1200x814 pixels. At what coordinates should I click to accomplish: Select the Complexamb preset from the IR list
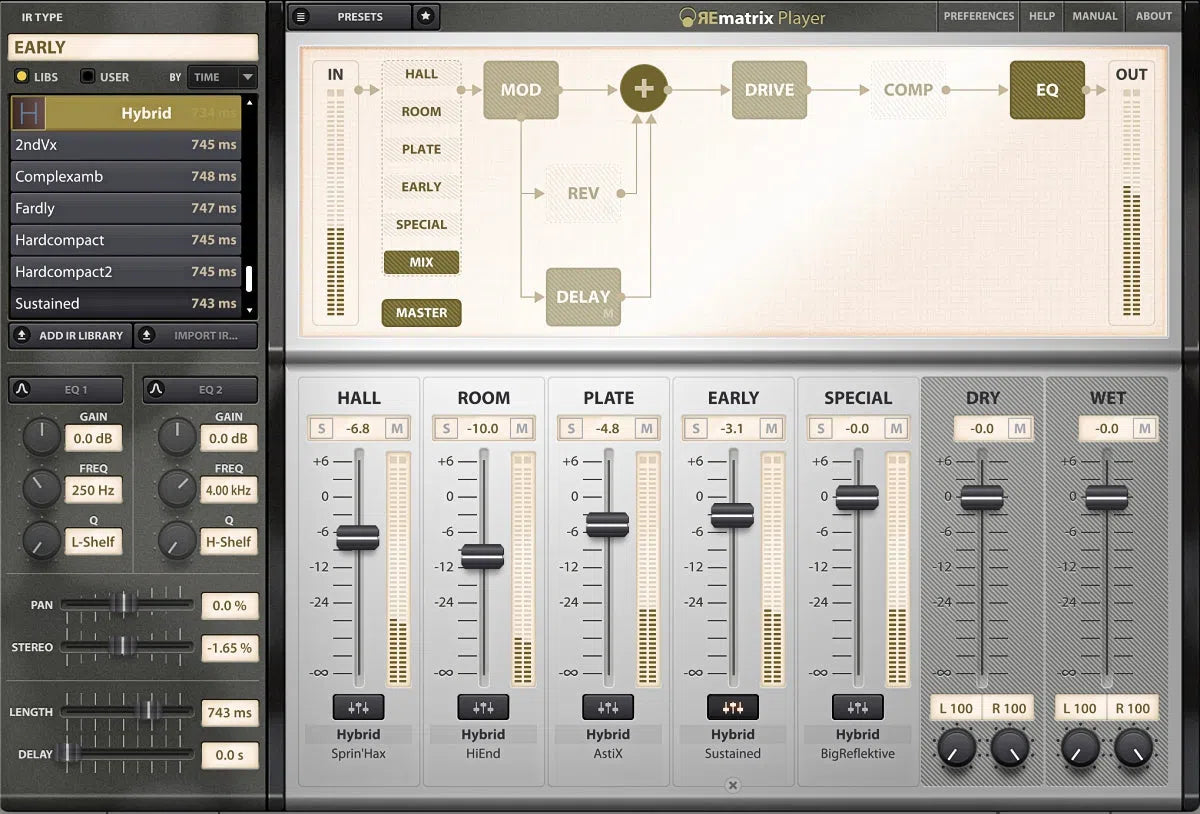click(x=125, y=176)
